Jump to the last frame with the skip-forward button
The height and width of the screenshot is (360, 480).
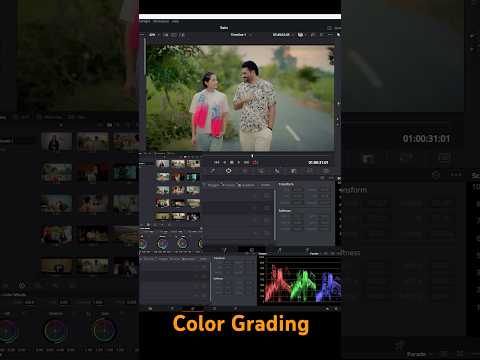tap(247, 162)
